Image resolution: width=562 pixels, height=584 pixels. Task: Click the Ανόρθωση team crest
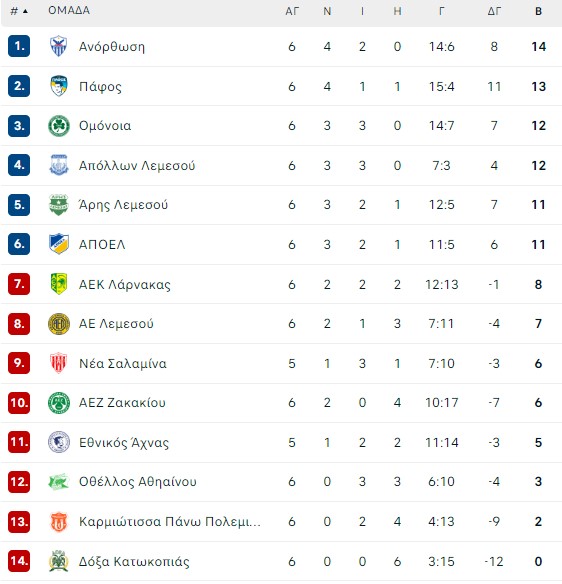58,46
